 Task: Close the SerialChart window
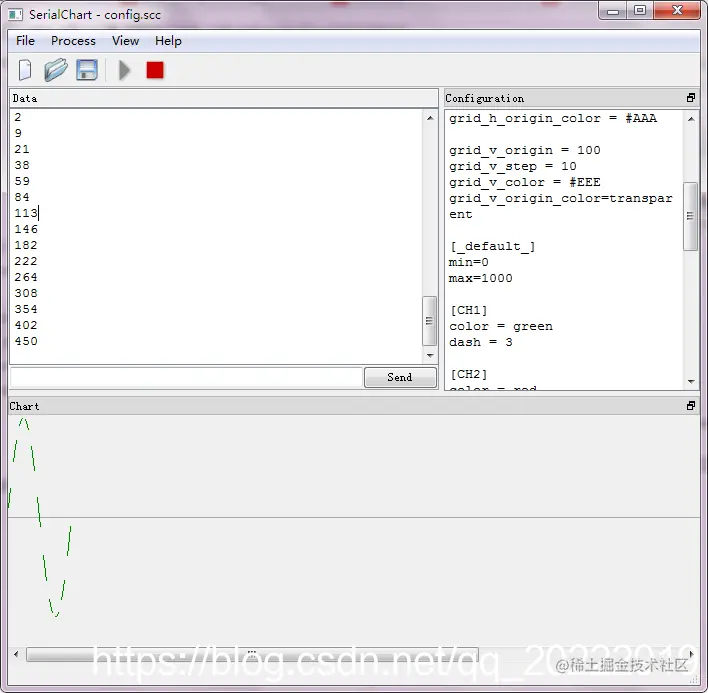[677, 11]
